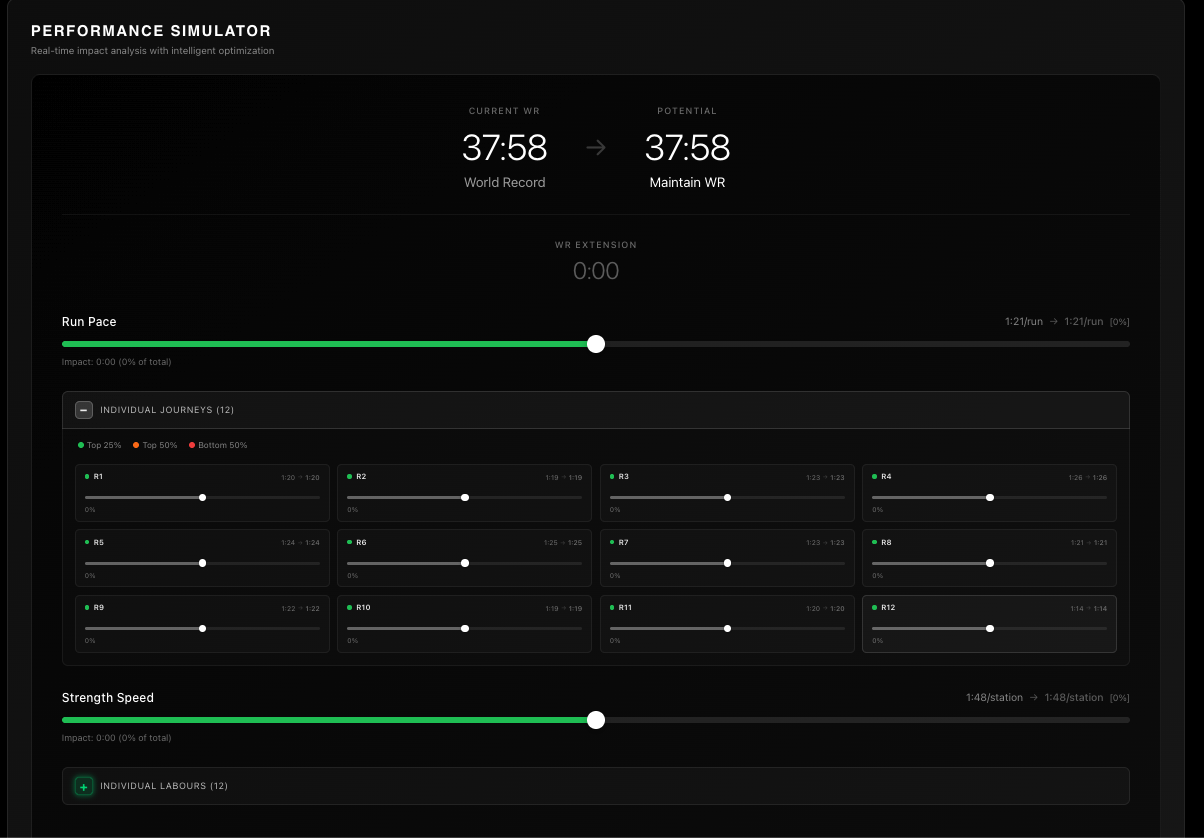The height and width of the screenshot is (838, 1204).
Task: Click the [0%] badge next to Run Pace
Action: [1119, 321]
